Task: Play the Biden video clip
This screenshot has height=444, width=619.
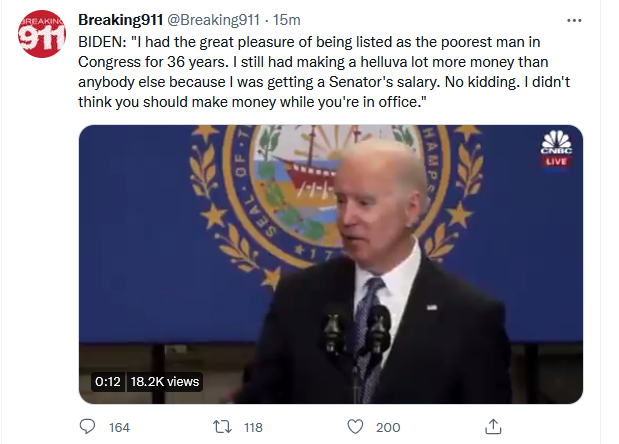Action: [330, 264]
